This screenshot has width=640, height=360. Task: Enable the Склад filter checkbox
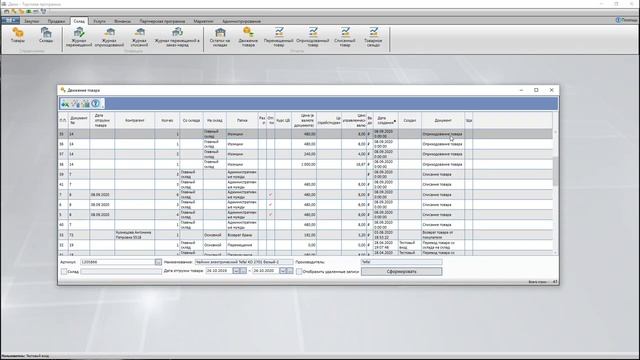(x=64, y=271)
